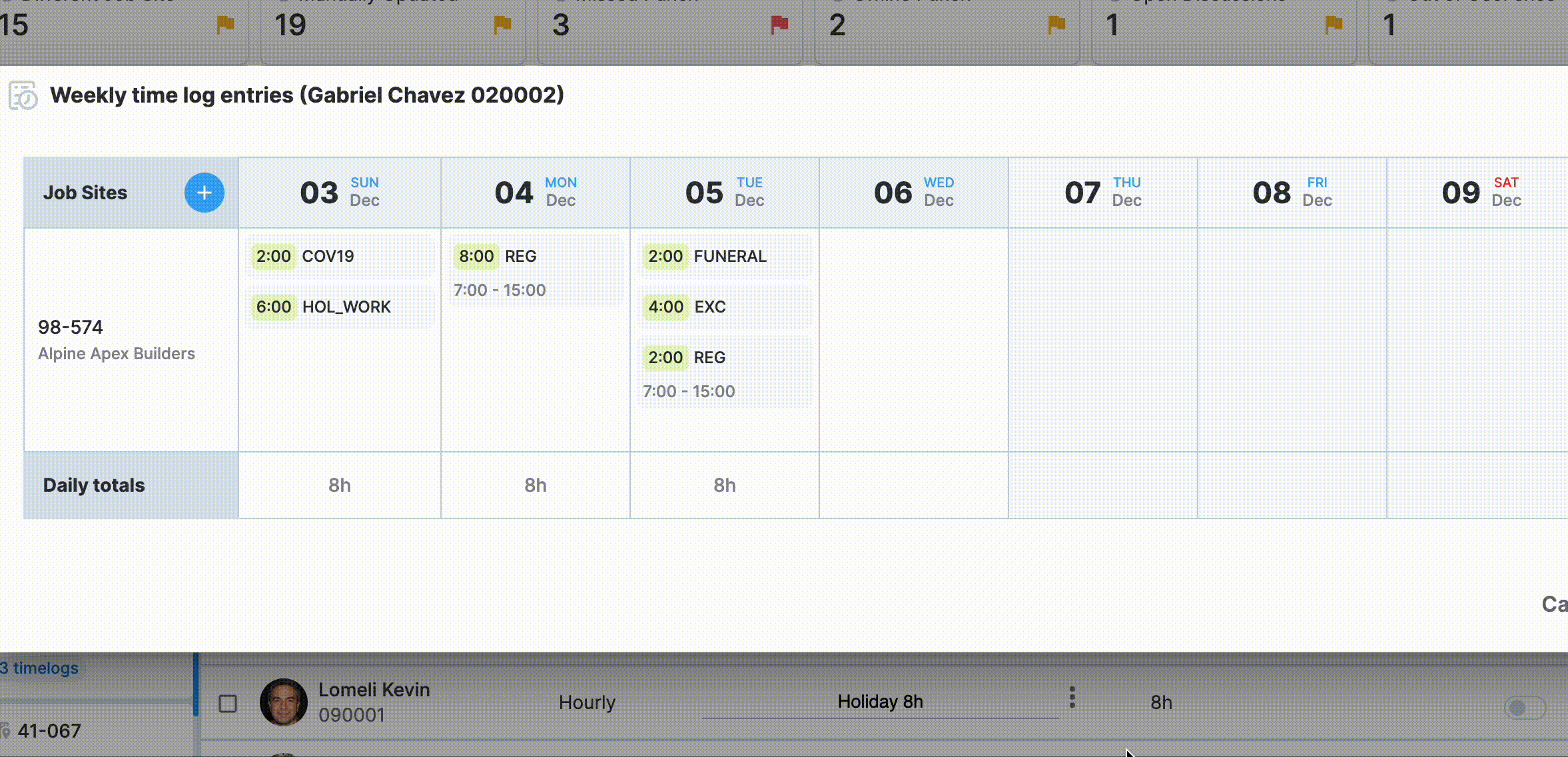Click Lomeli Kevin's avatar photo
This screenshot has width=1568, height=757.
pyautogui.click(x=284, y=702)
